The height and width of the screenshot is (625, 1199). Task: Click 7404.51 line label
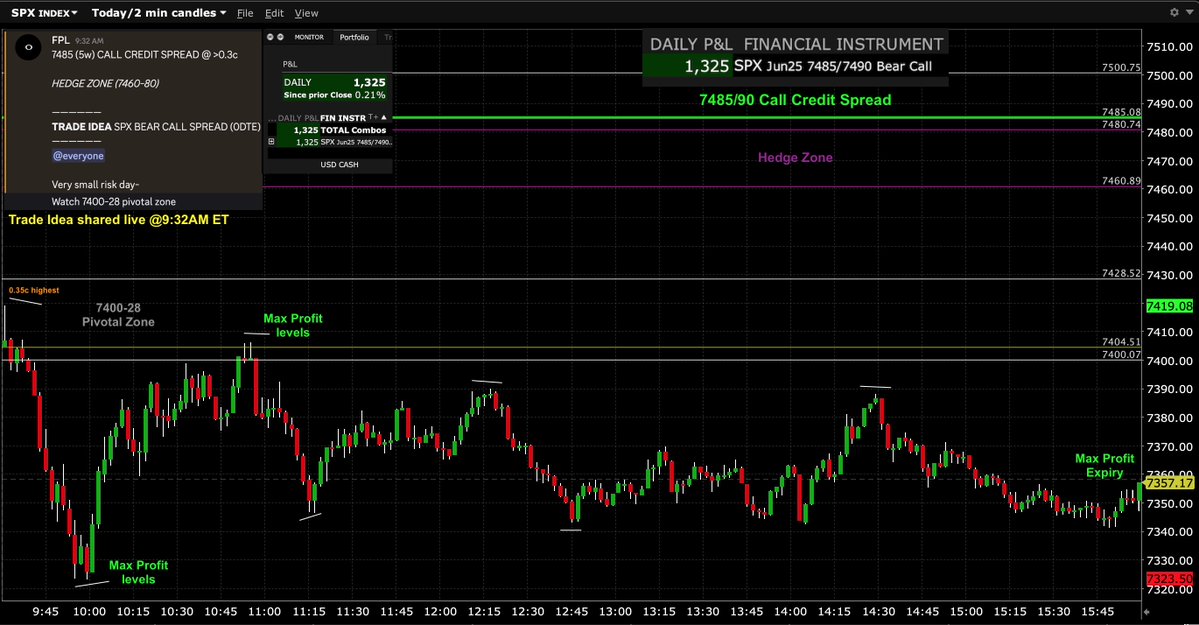tap(1121, 342)
